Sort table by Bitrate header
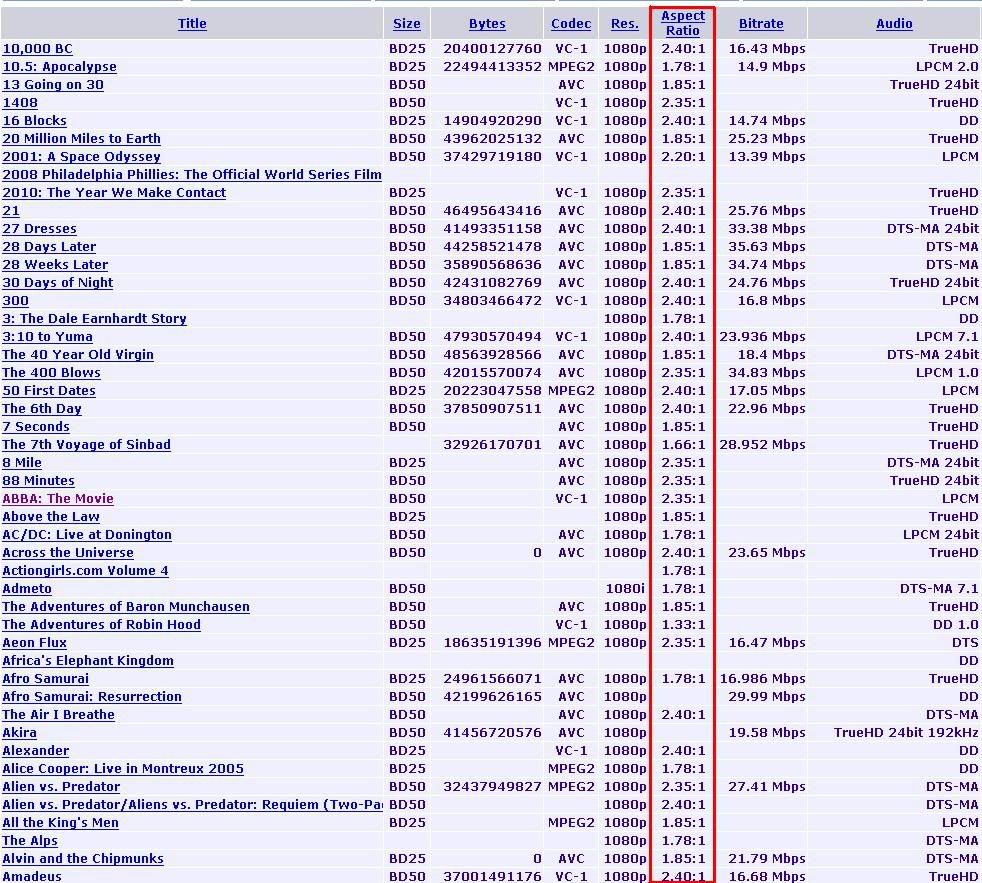 click(x=760, y=24)
